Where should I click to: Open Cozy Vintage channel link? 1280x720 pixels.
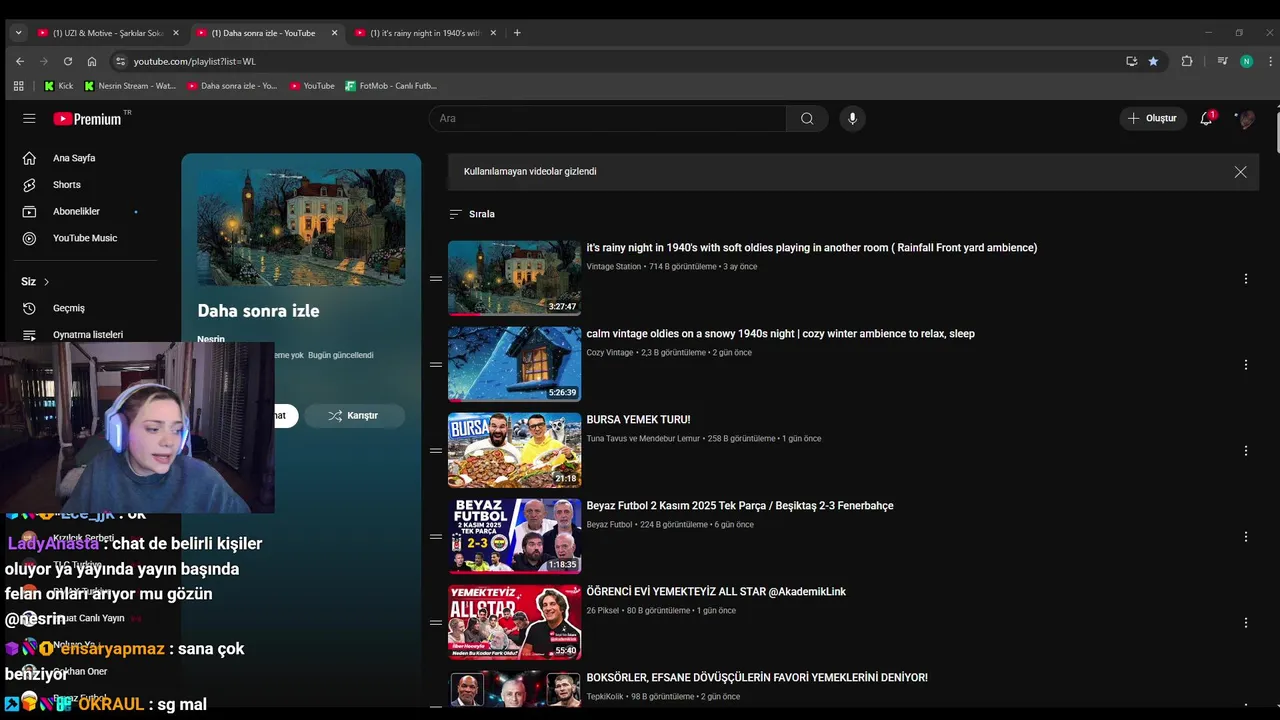tap(609, 353)
